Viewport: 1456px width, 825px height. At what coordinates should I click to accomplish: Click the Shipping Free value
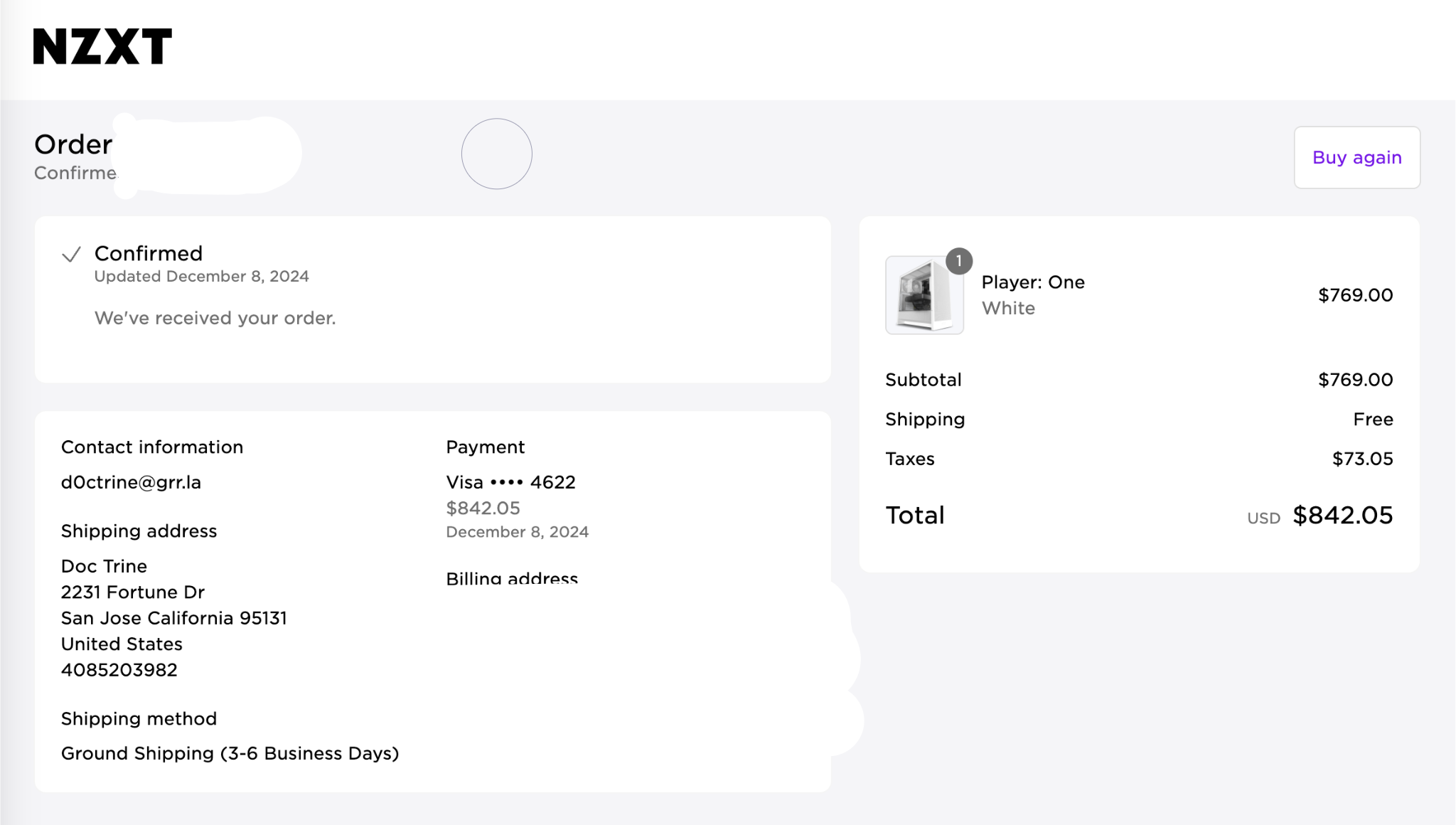[1372, 420]
